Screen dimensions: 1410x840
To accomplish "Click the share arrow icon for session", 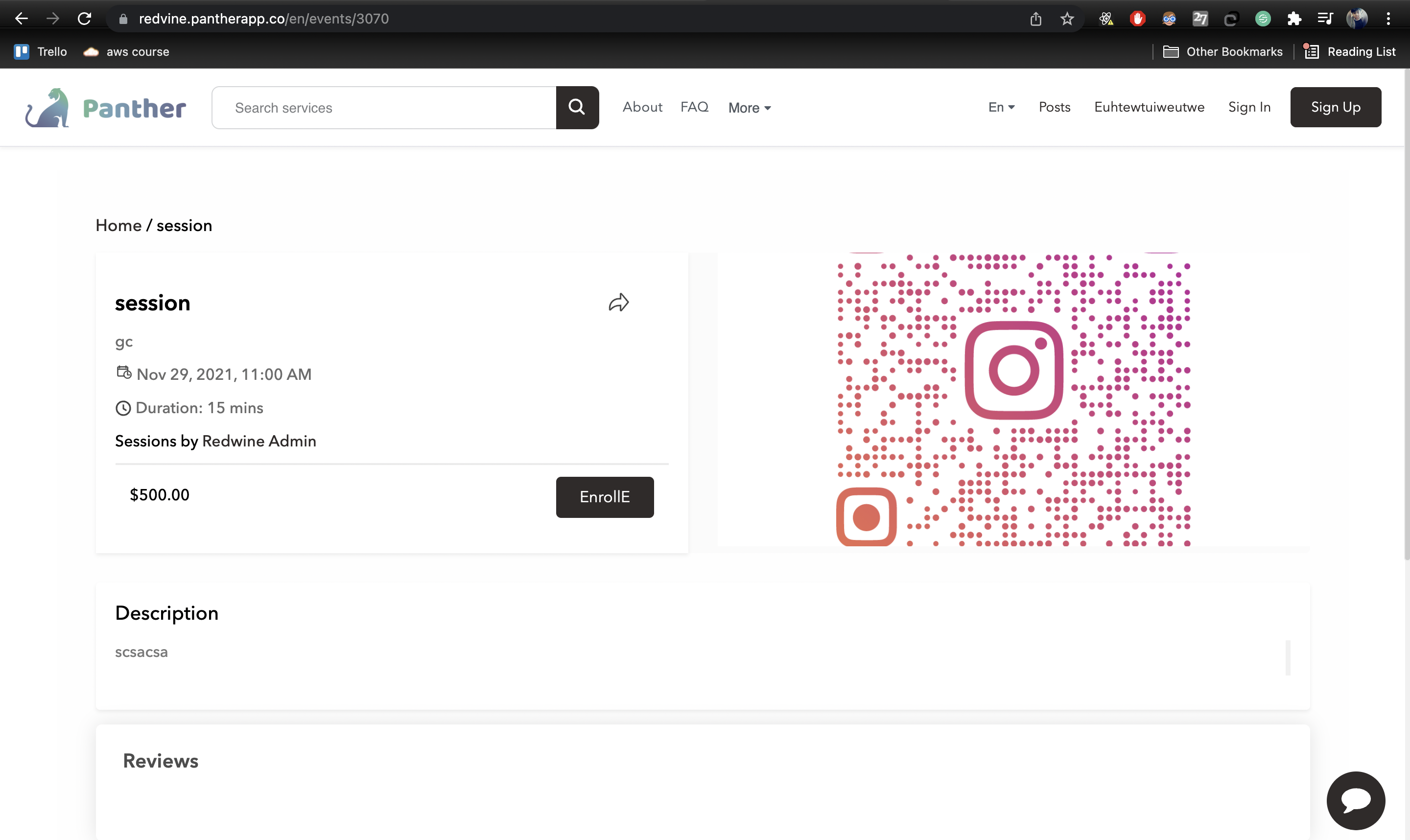I will pyautogui.click(x=618, y=302).
